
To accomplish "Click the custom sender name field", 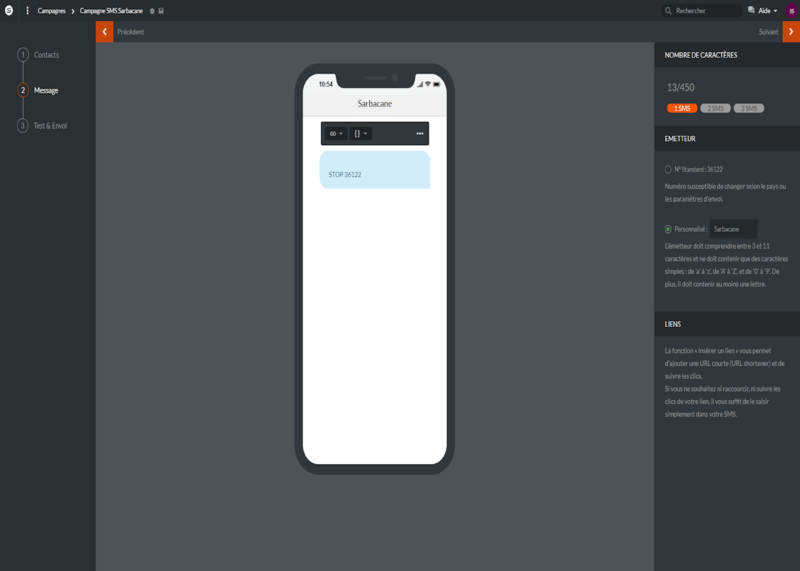I will pos(733,229).
